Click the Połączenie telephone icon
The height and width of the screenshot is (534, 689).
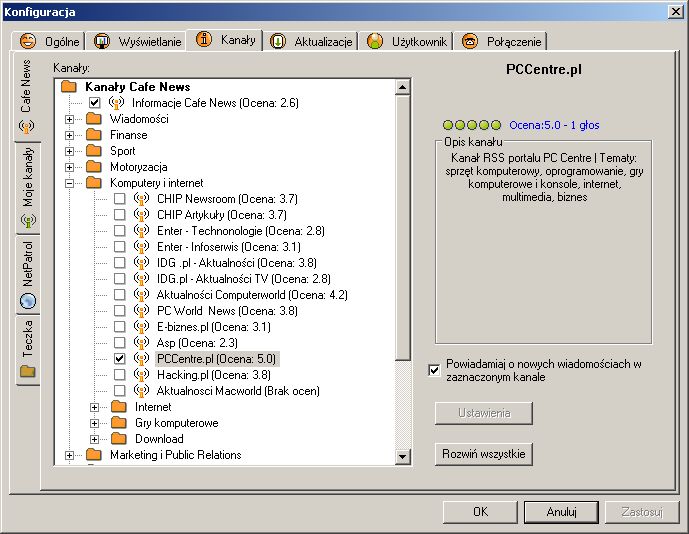tap(469, 41)
